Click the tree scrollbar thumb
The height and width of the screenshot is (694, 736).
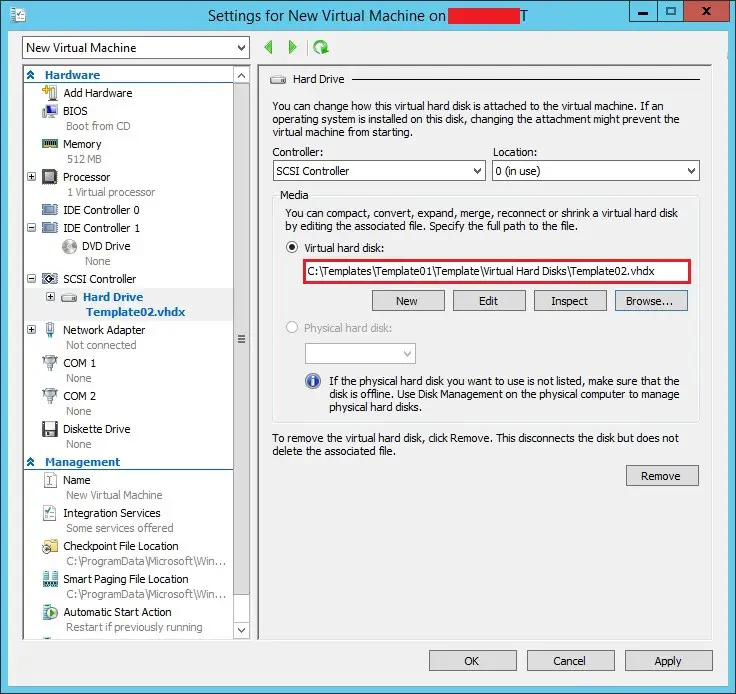(x=241, y=339)
